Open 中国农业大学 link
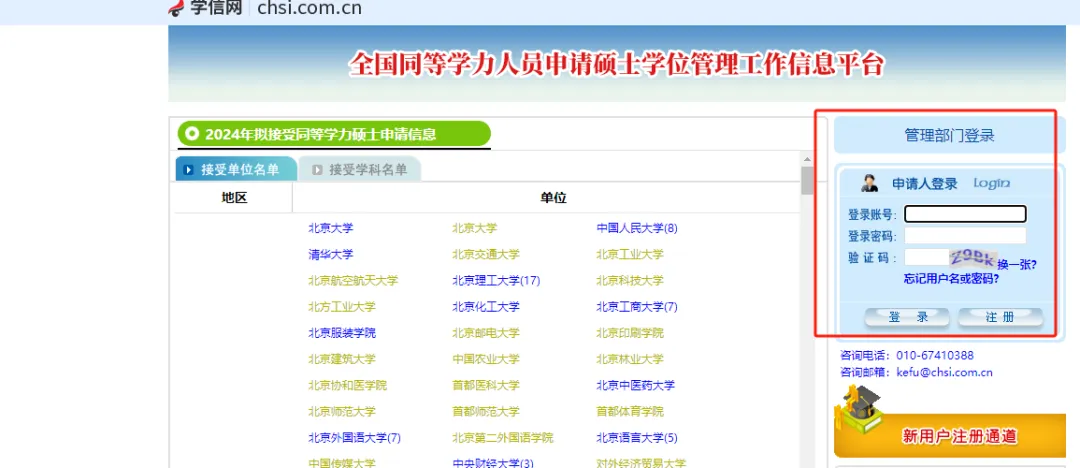The image size is (1080, 468). click(x=486, y=359)
